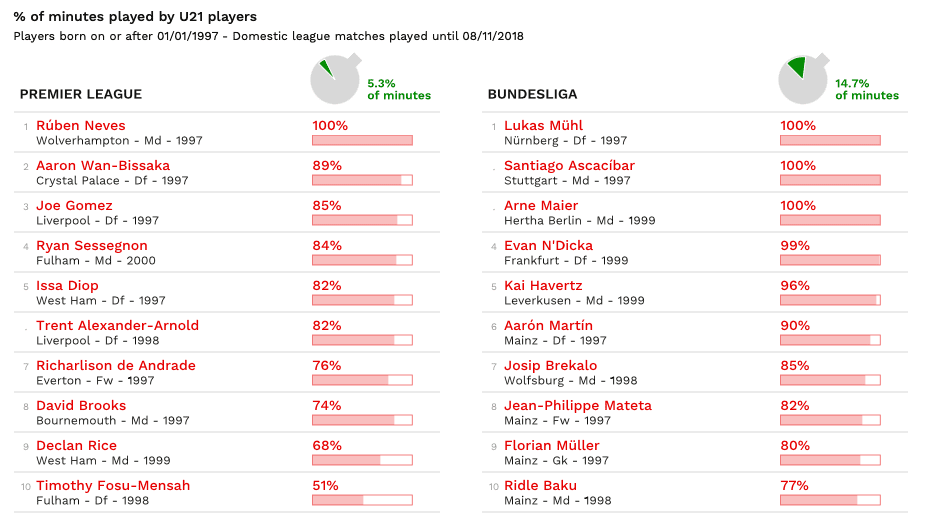Open Kai Havertz player link

point(543,286)
